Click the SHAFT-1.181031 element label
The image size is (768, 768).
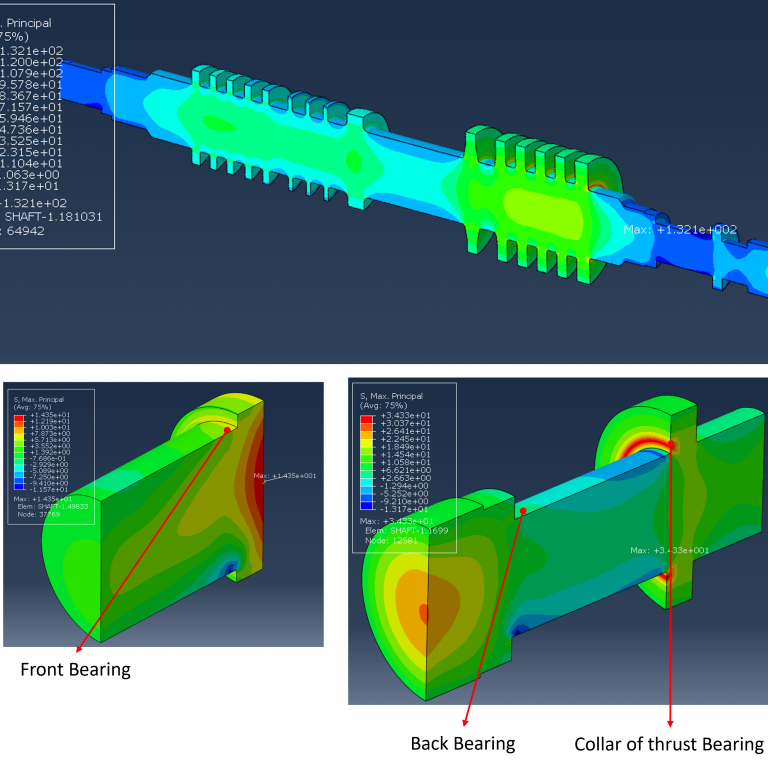point(53,216)
